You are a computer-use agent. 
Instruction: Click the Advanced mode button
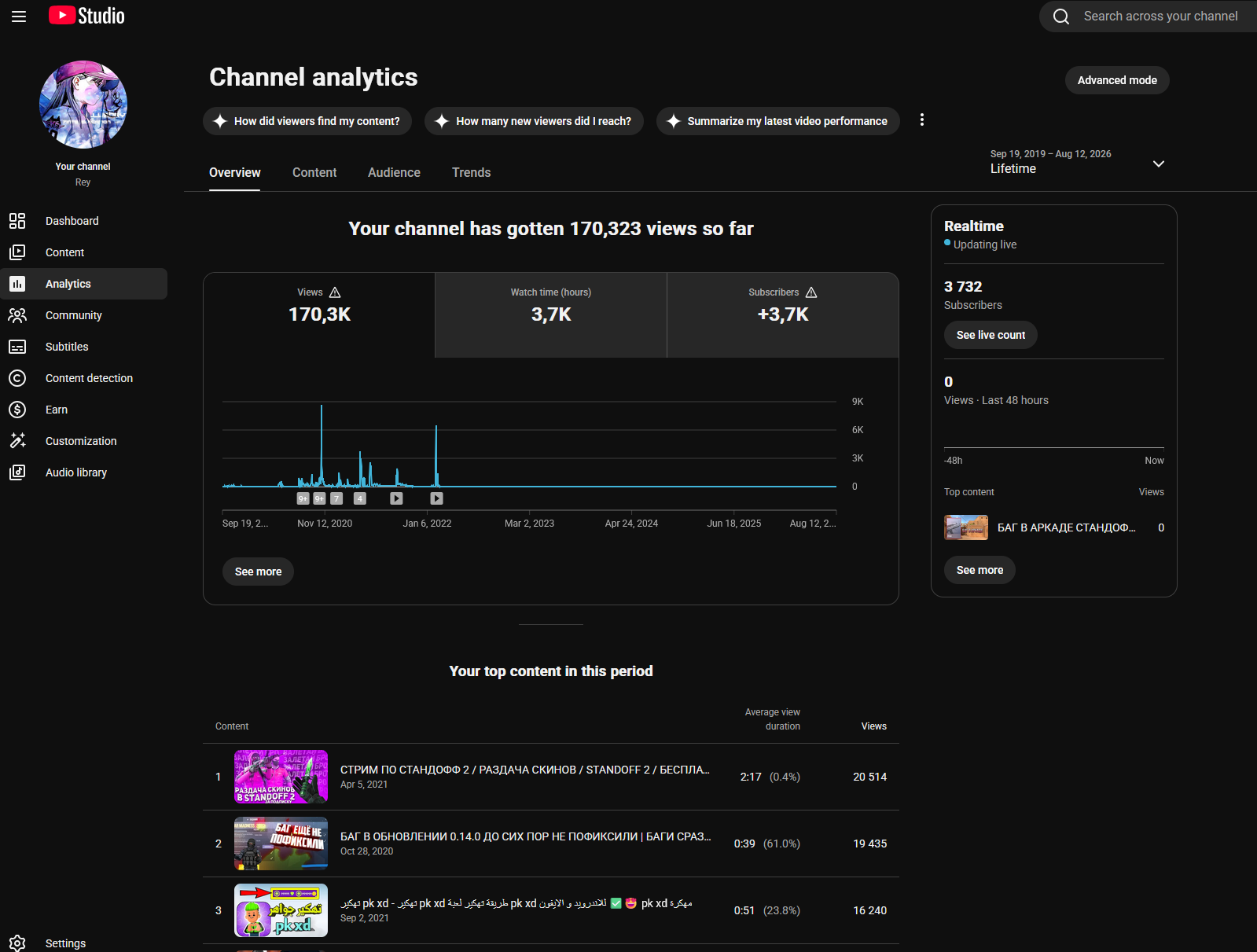click(1117, 80)
